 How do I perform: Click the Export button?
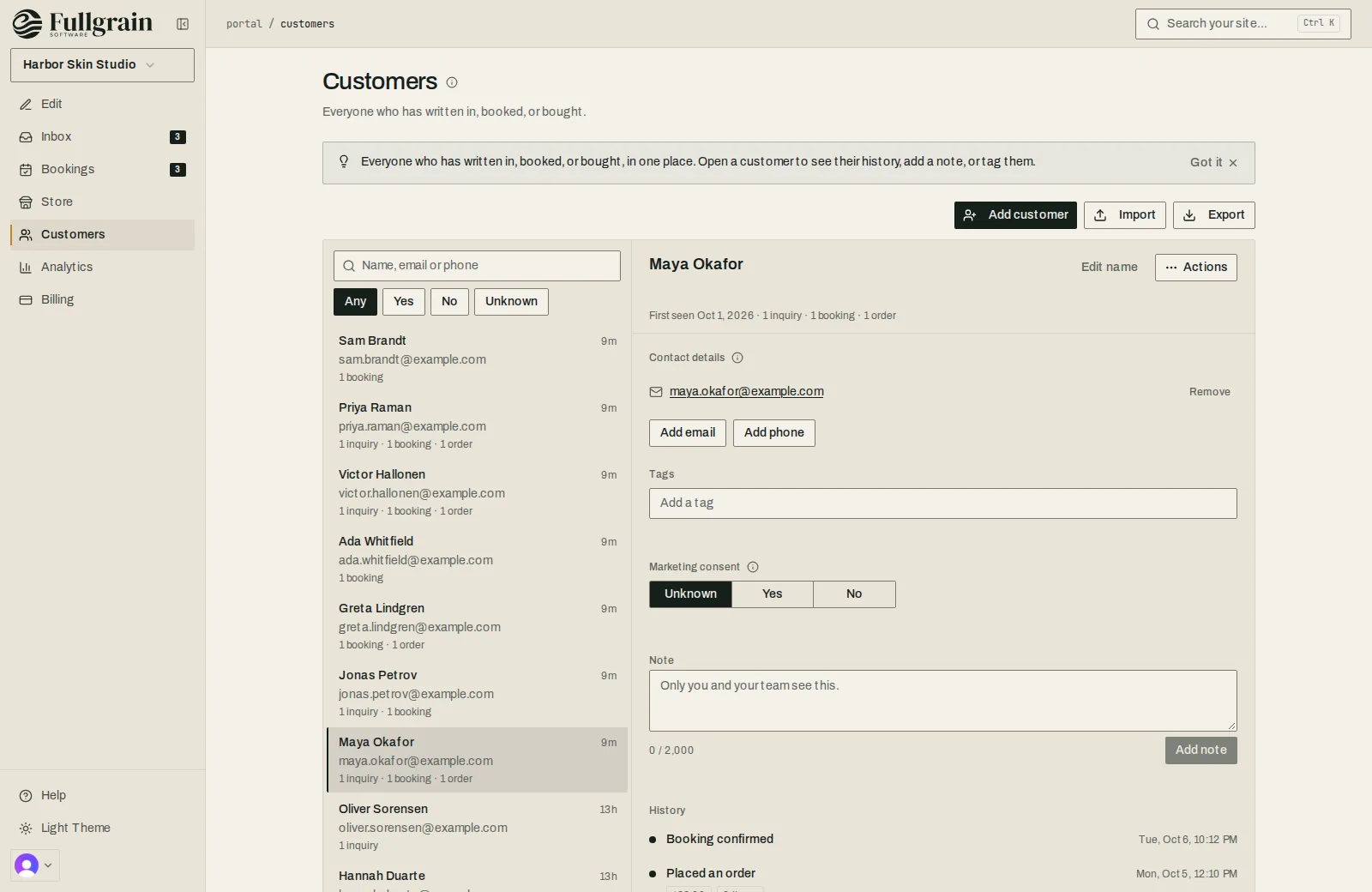(1213, 215)
